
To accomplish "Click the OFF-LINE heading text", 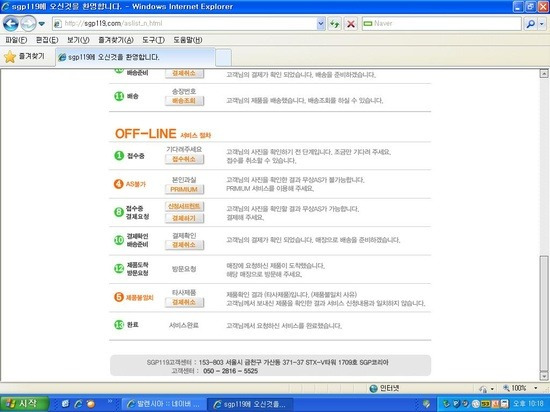I will [x=146, y=134].
